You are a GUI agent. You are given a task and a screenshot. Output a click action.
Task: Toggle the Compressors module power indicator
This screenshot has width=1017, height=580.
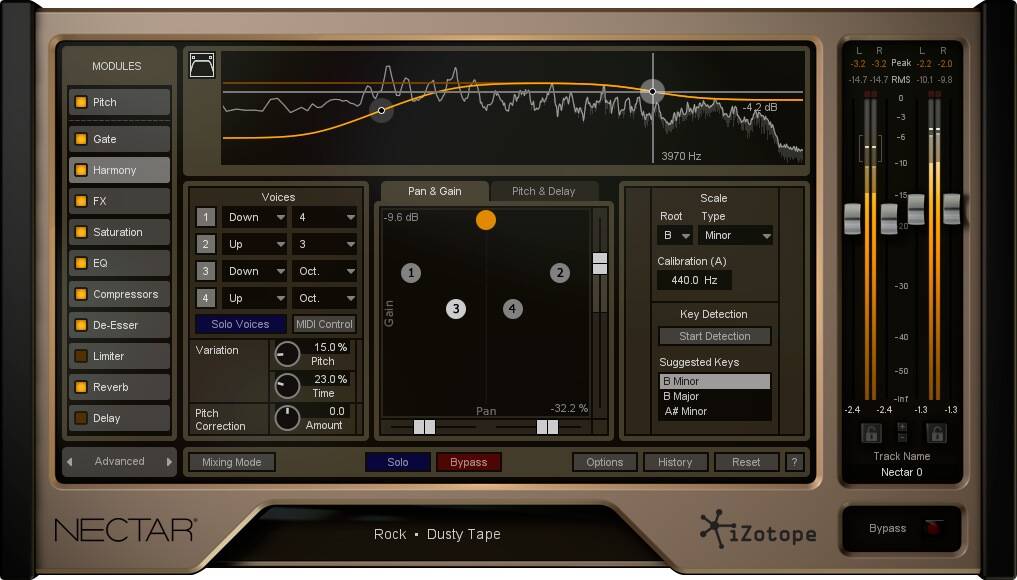[x=81, y=294]
